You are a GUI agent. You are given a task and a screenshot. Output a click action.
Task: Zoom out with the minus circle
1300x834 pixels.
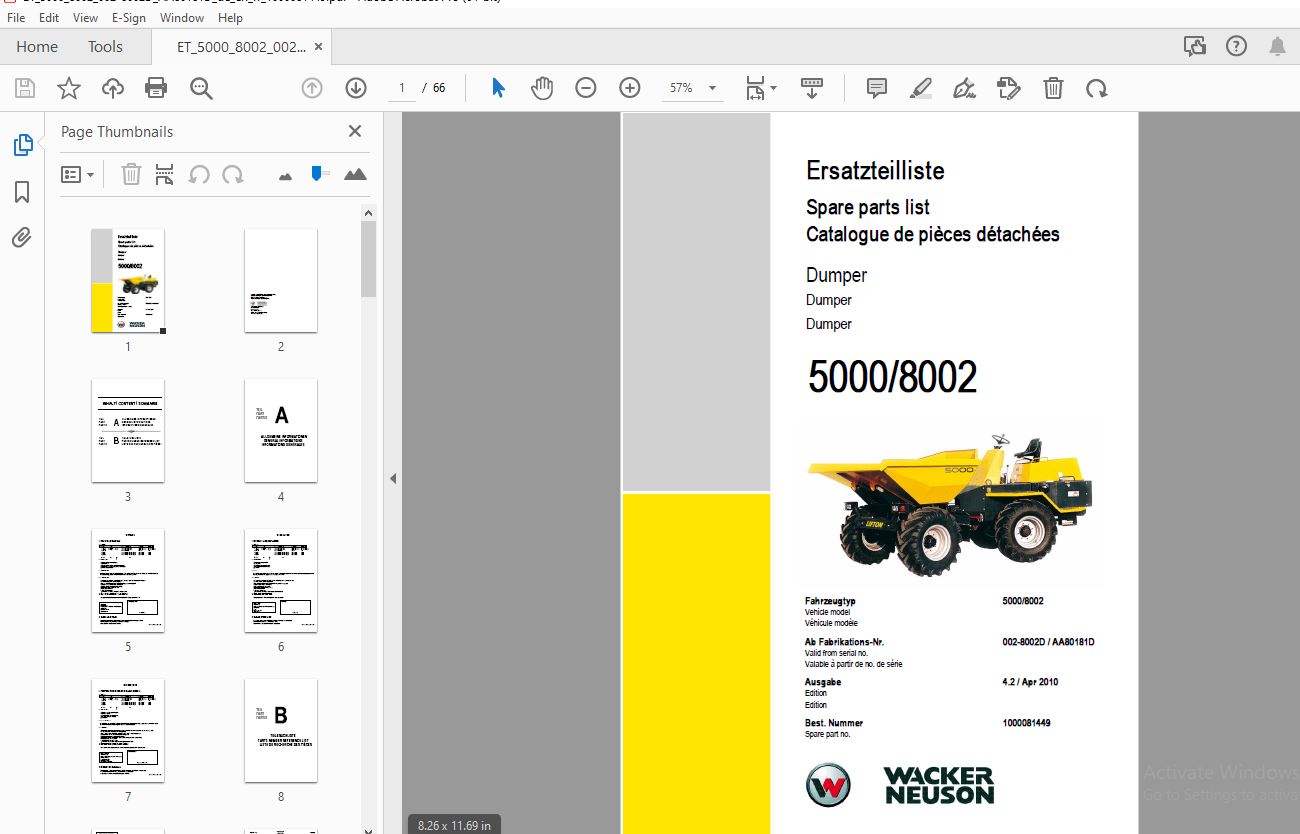(586, 88)
